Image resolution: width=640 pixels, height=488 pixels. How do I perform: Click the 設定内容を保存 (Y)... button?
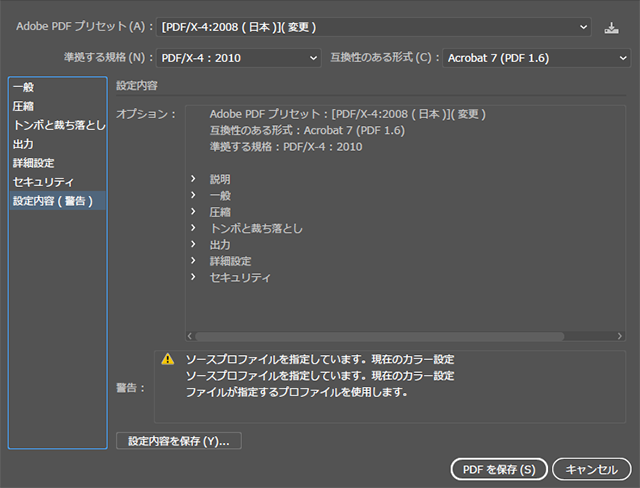click(179, 441)
